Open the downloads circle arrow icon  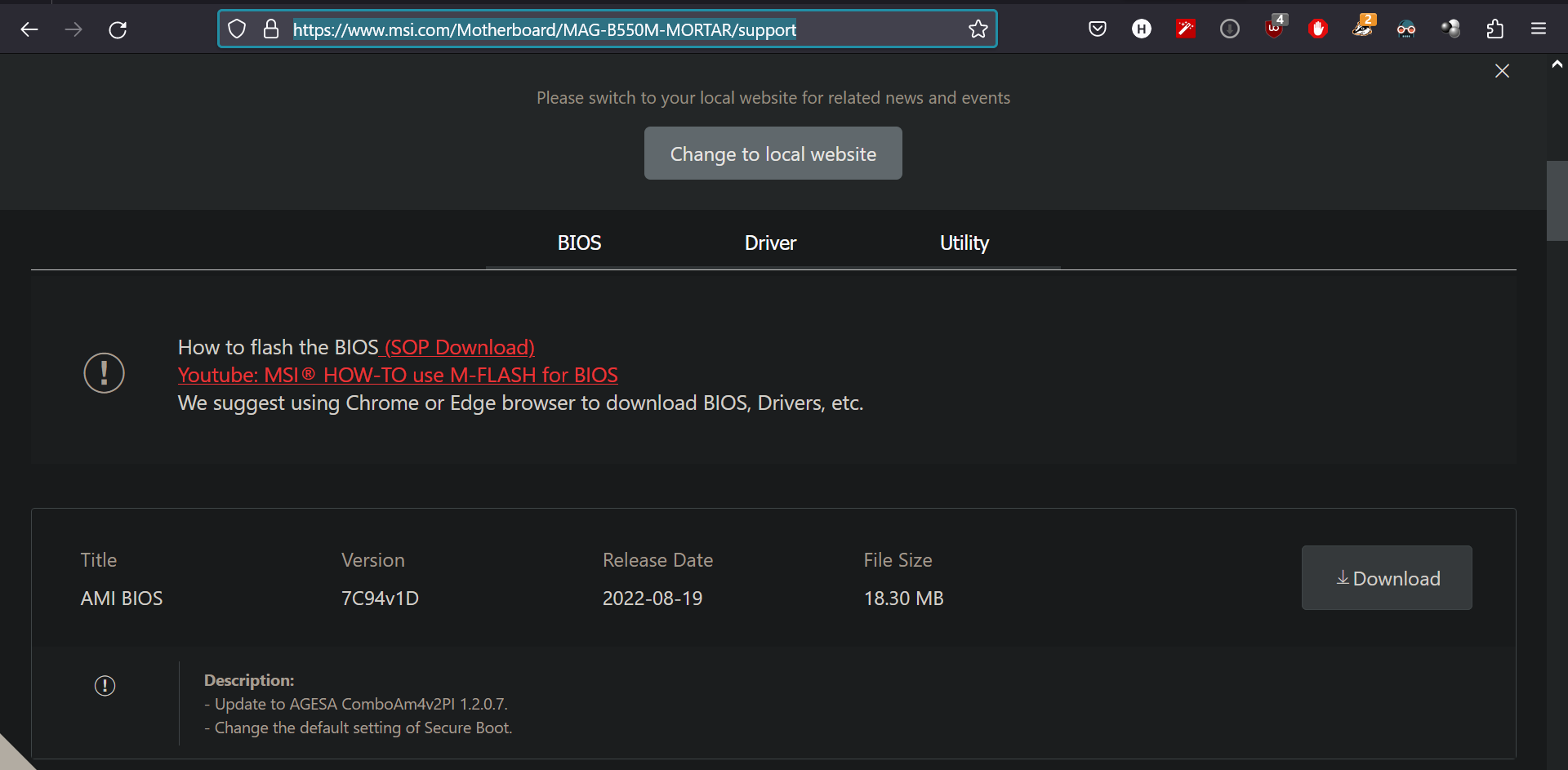pyautogui.click(x=1230, y=29)
